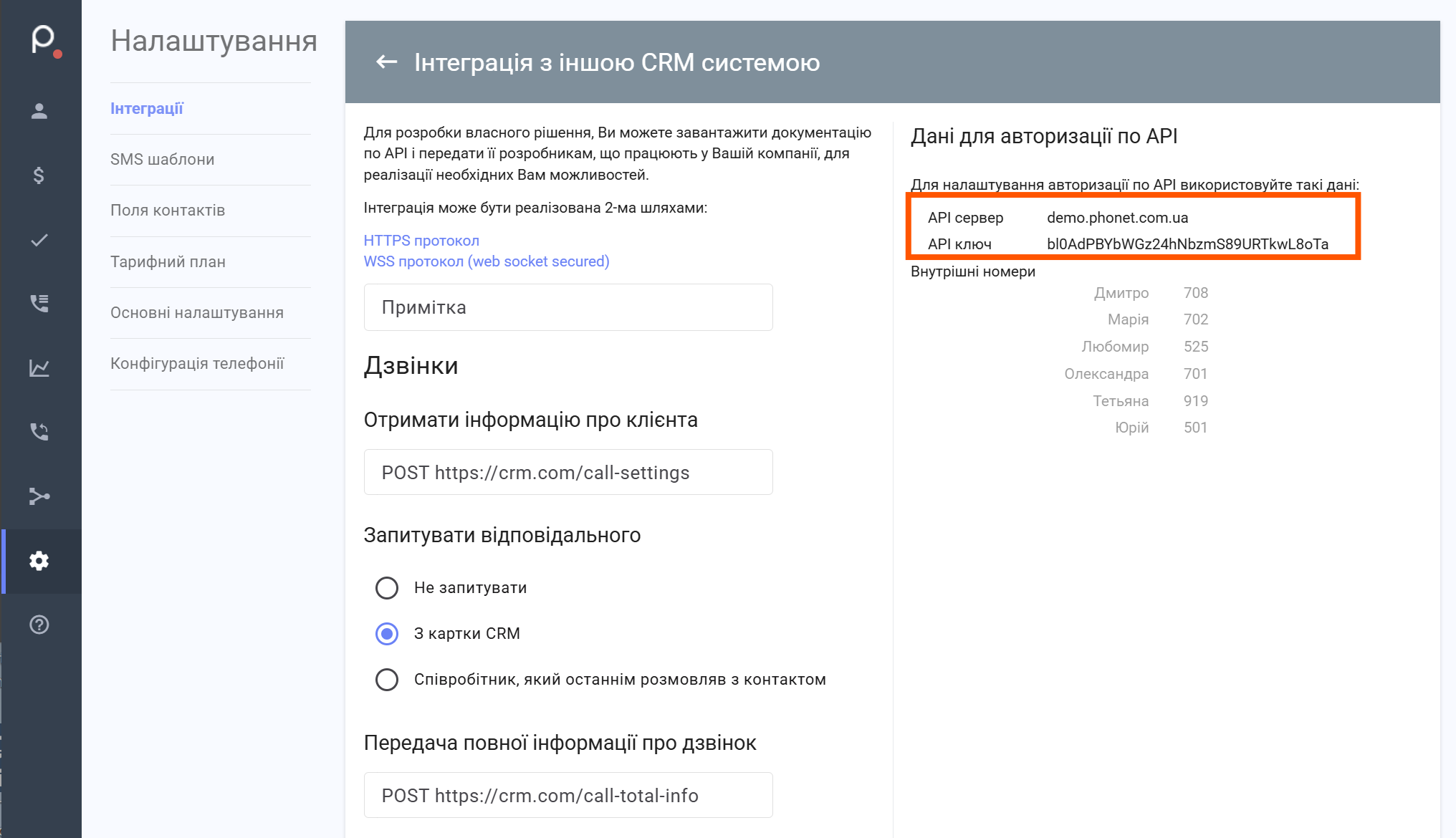Open the 'WSS протокол (web socket secured)' link
The height and width of the screenshot is (838, 1456).
pyautogui.click(x=487, y=261)
